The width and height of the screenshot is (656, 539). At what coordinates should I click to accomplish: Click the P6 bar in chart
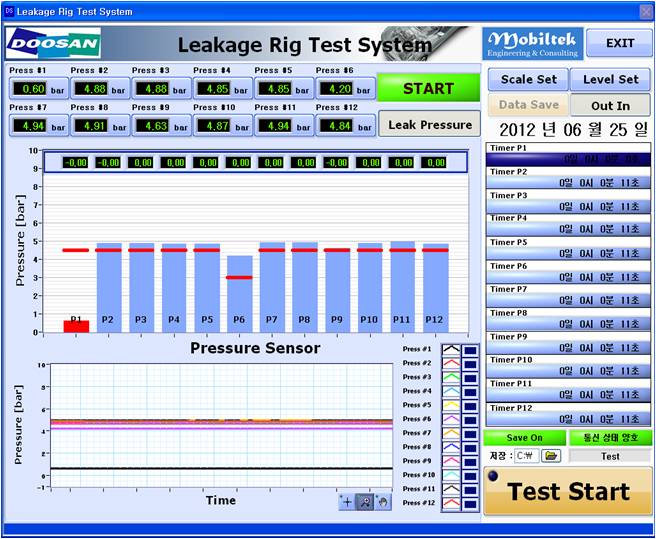click(x=239, y=294)
